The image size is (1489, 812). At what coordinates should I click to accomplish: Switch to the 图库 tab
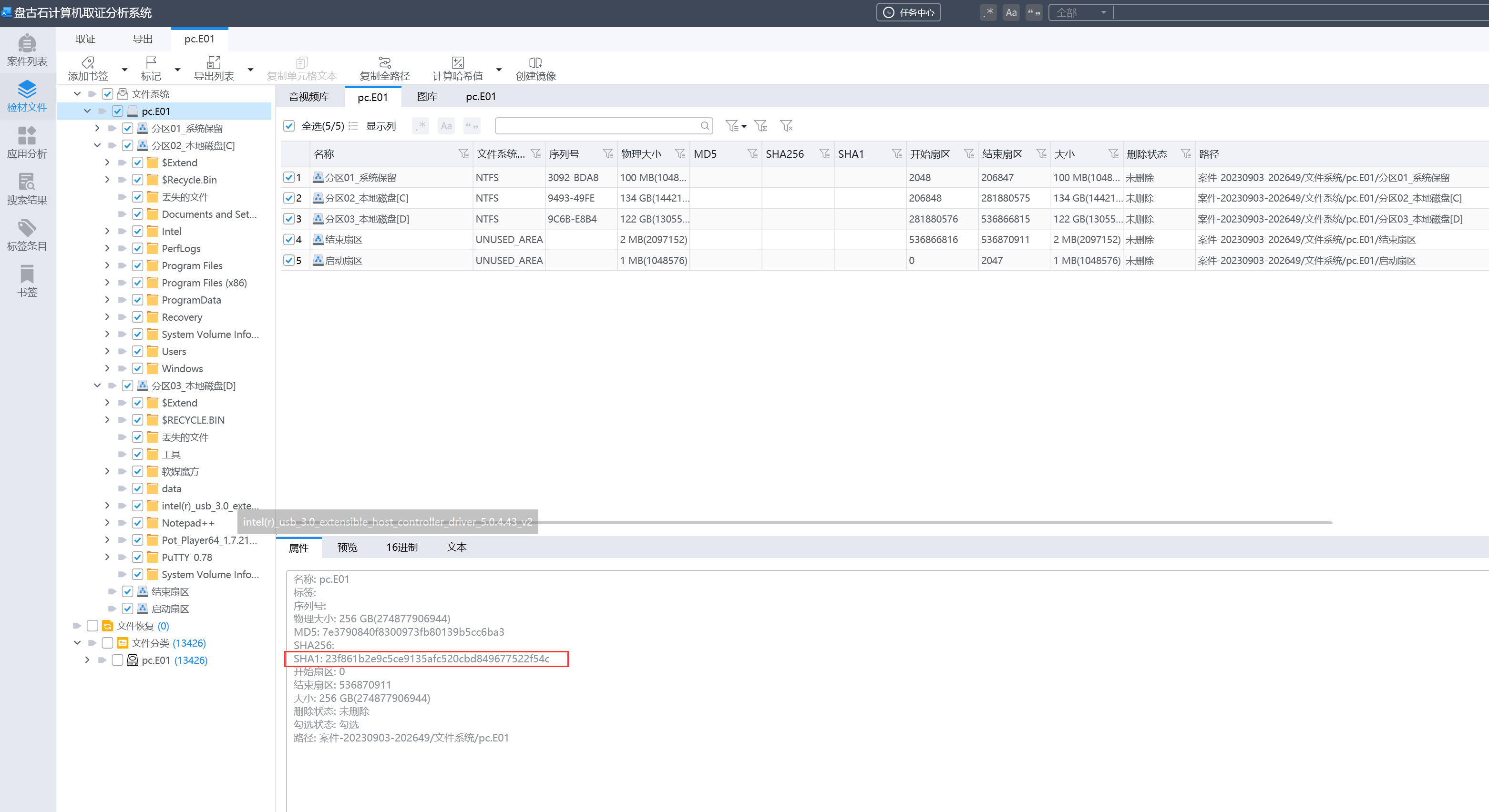[427, 96]
